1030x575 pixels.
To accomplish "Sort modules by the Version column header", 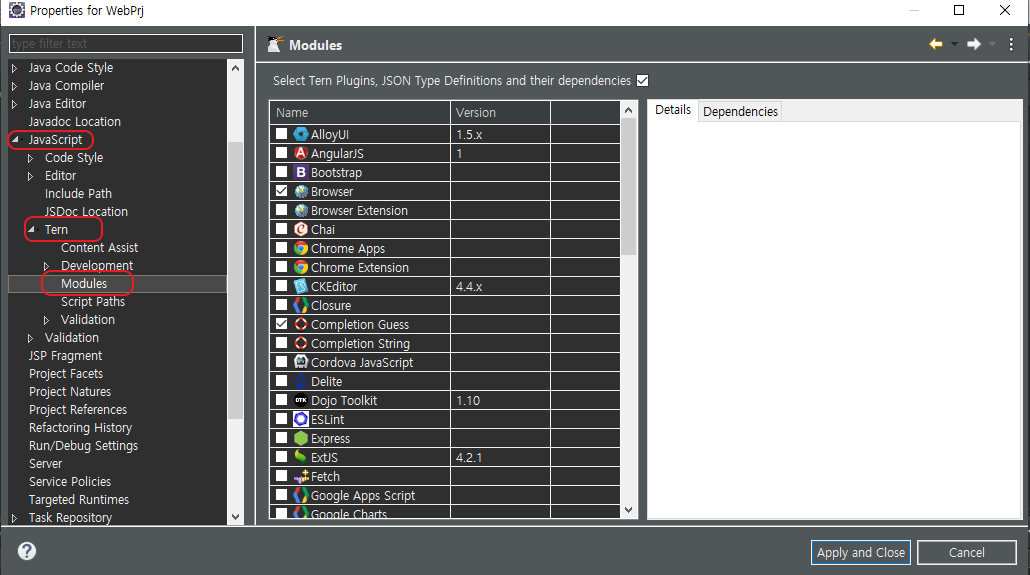I will (501, 112).
